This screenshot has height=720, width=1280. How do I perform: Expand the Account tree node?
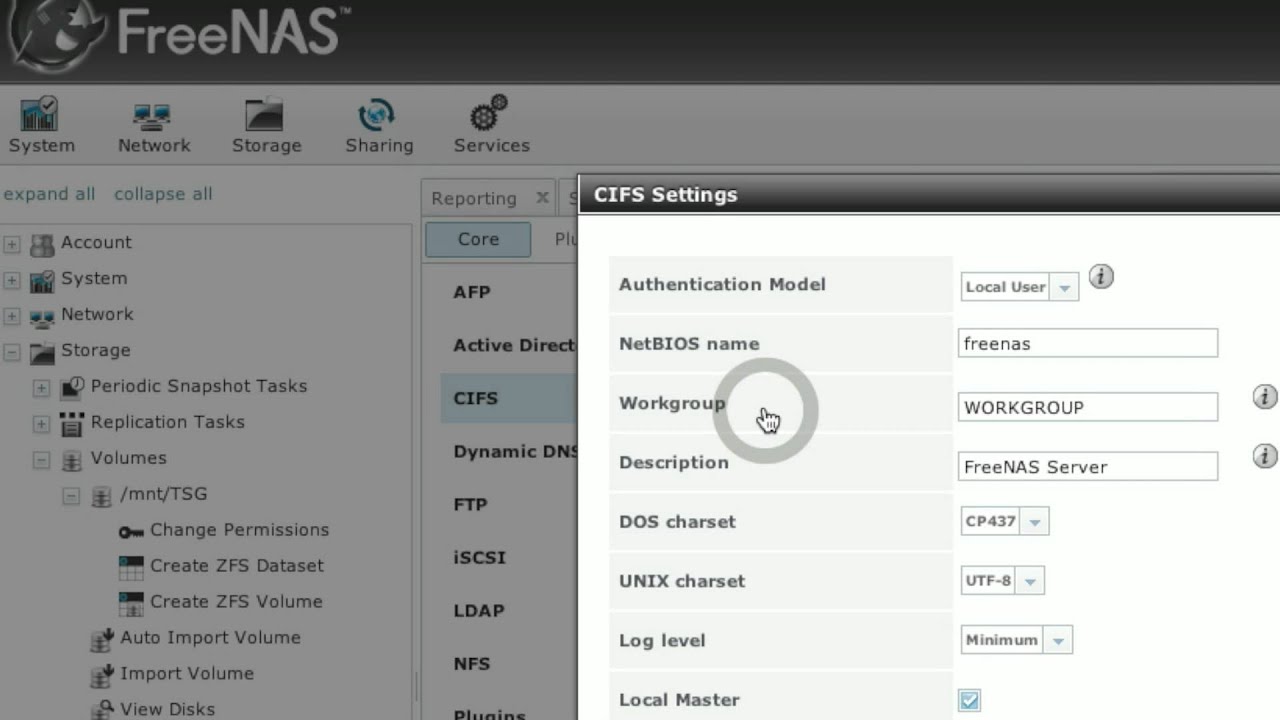(x=12, y=244)
